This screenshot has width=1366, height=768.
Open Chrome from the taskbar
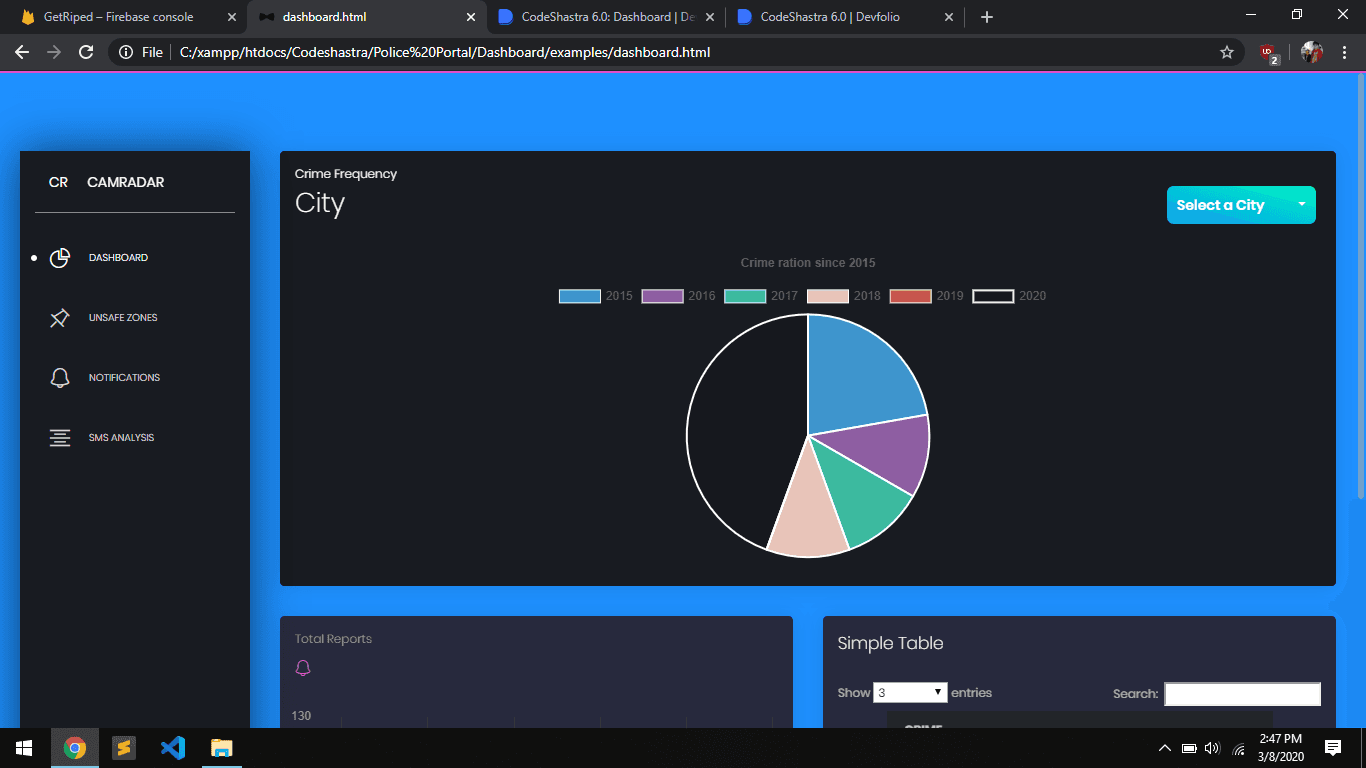click(75, 748)
